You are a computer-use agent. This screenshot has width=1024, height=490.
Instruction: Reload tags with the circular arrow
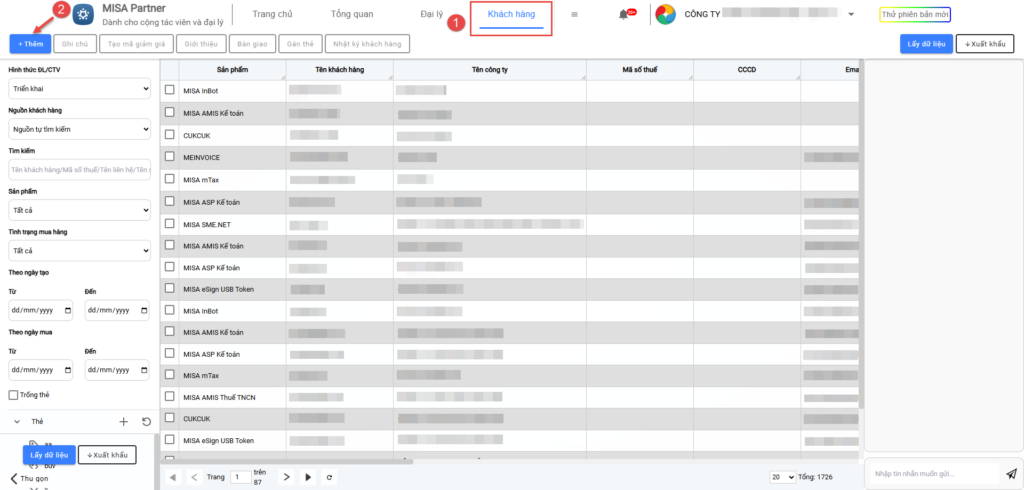click(x=146, y=421)
